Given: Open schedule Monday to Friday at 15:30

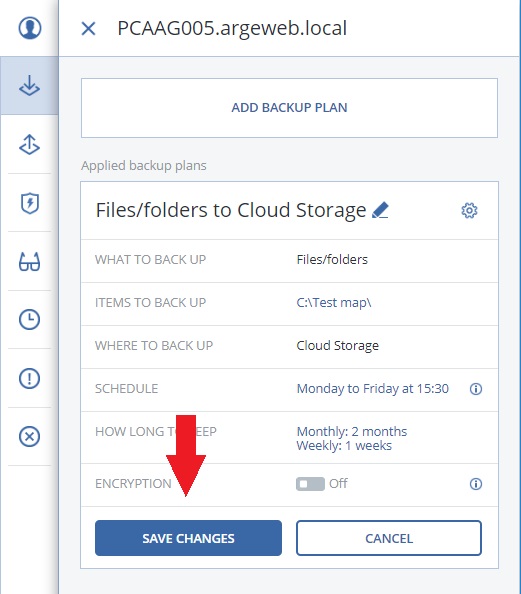Looking at the screenshot, I should click(373, 389).
